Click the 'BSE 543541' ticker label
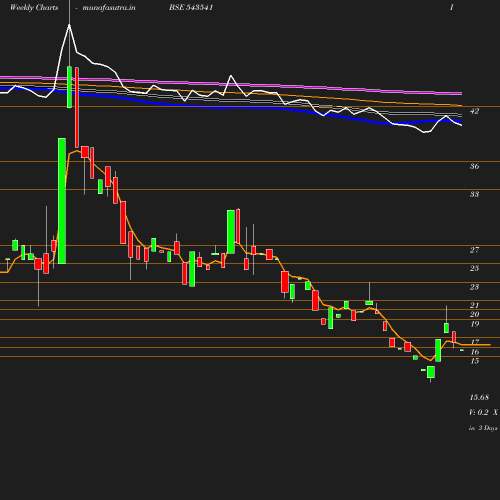The image size is (500, 500). (x=191, y=7)
